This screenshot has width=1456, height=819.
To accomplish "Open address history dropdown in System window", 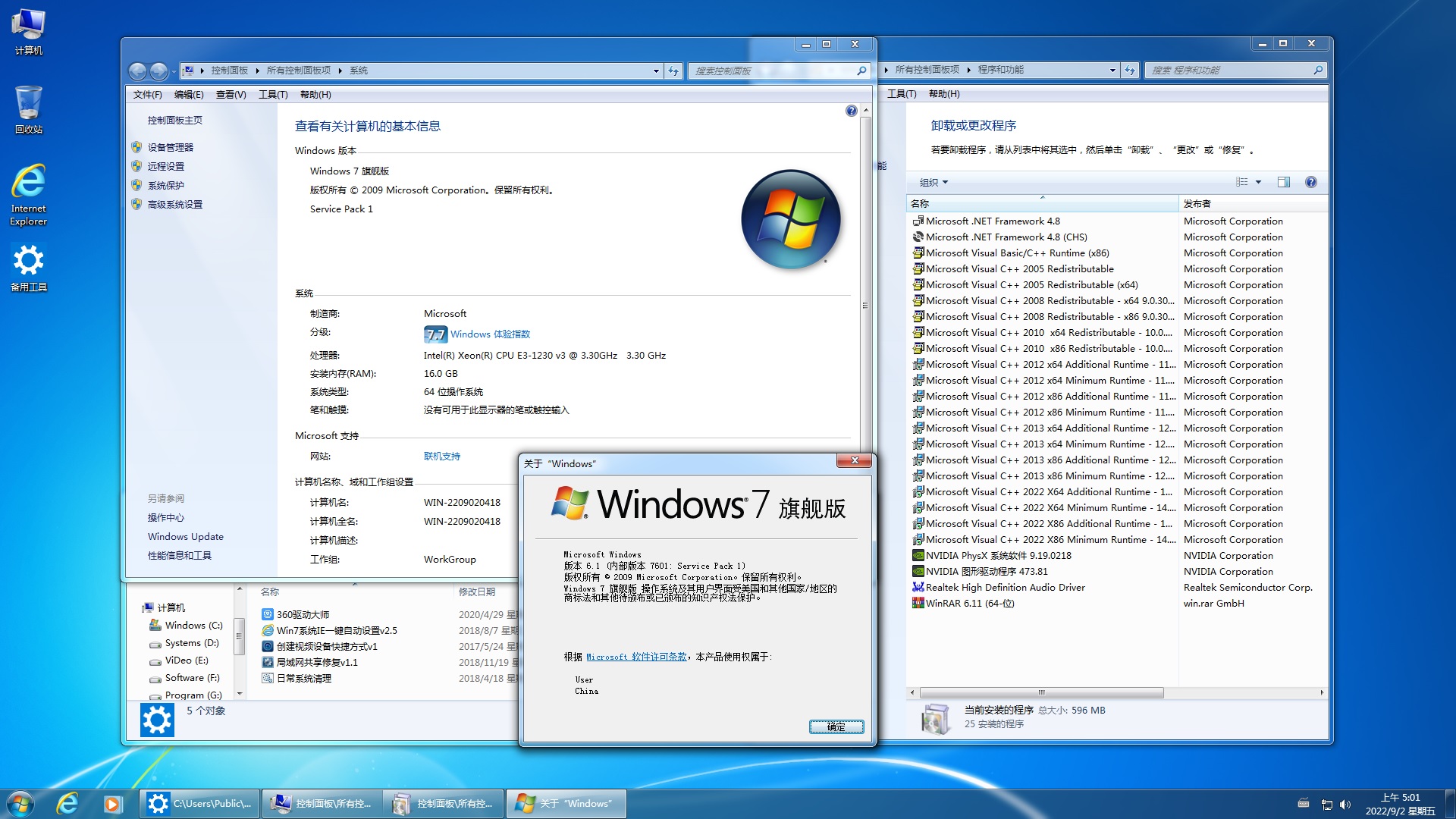I will (656, 71).
